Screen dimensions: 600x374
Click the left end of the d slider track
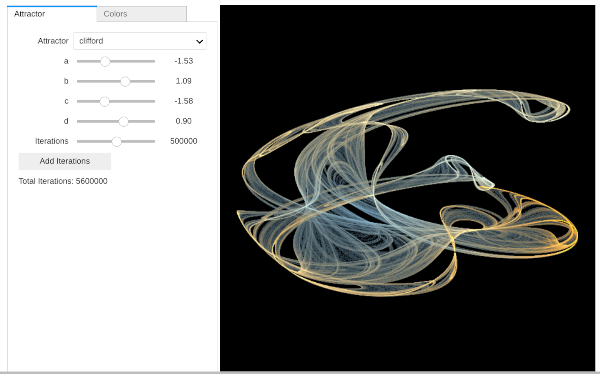78,121
